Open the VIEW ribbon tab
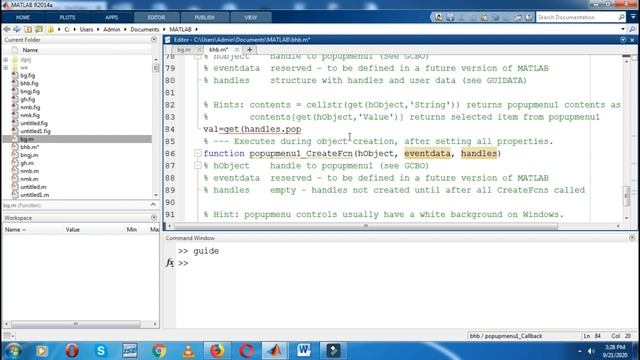This screenshot has height=360, width=640. click(251, 18)
